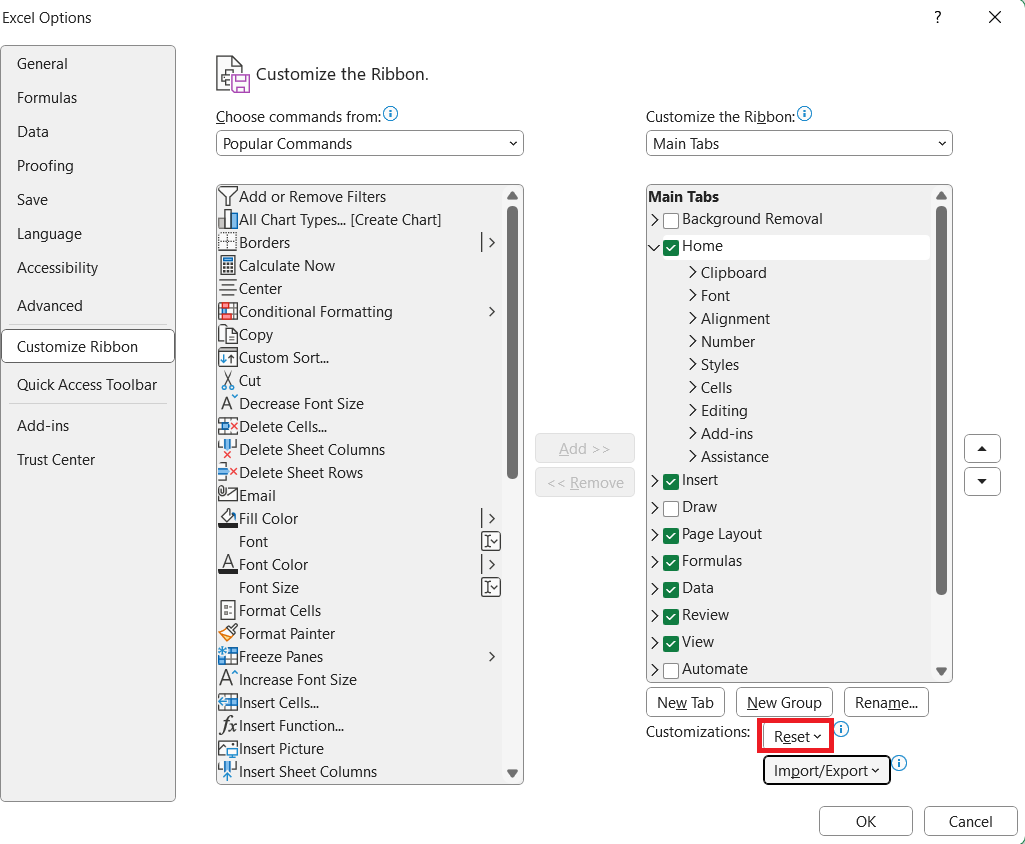The image size is (1025, 844).
Task: Click the Copy command icon
Action: tap(227, 334)
